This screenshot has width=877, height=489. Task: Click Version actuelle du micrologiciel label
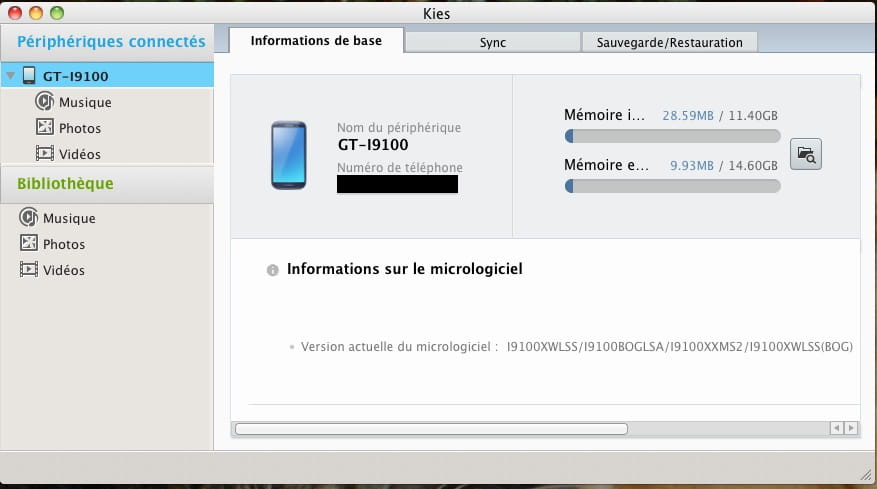(x=399, y=347)
